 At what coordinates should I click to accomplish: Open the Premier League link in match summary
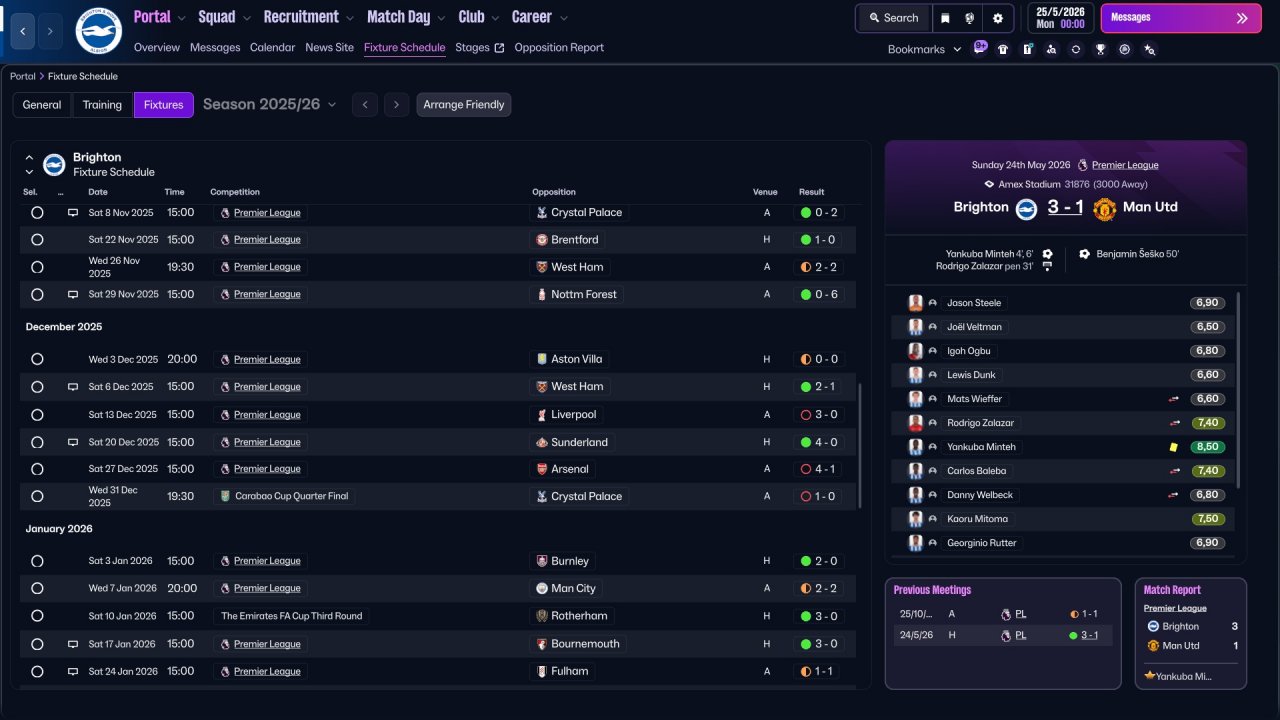click(1125, 165)
